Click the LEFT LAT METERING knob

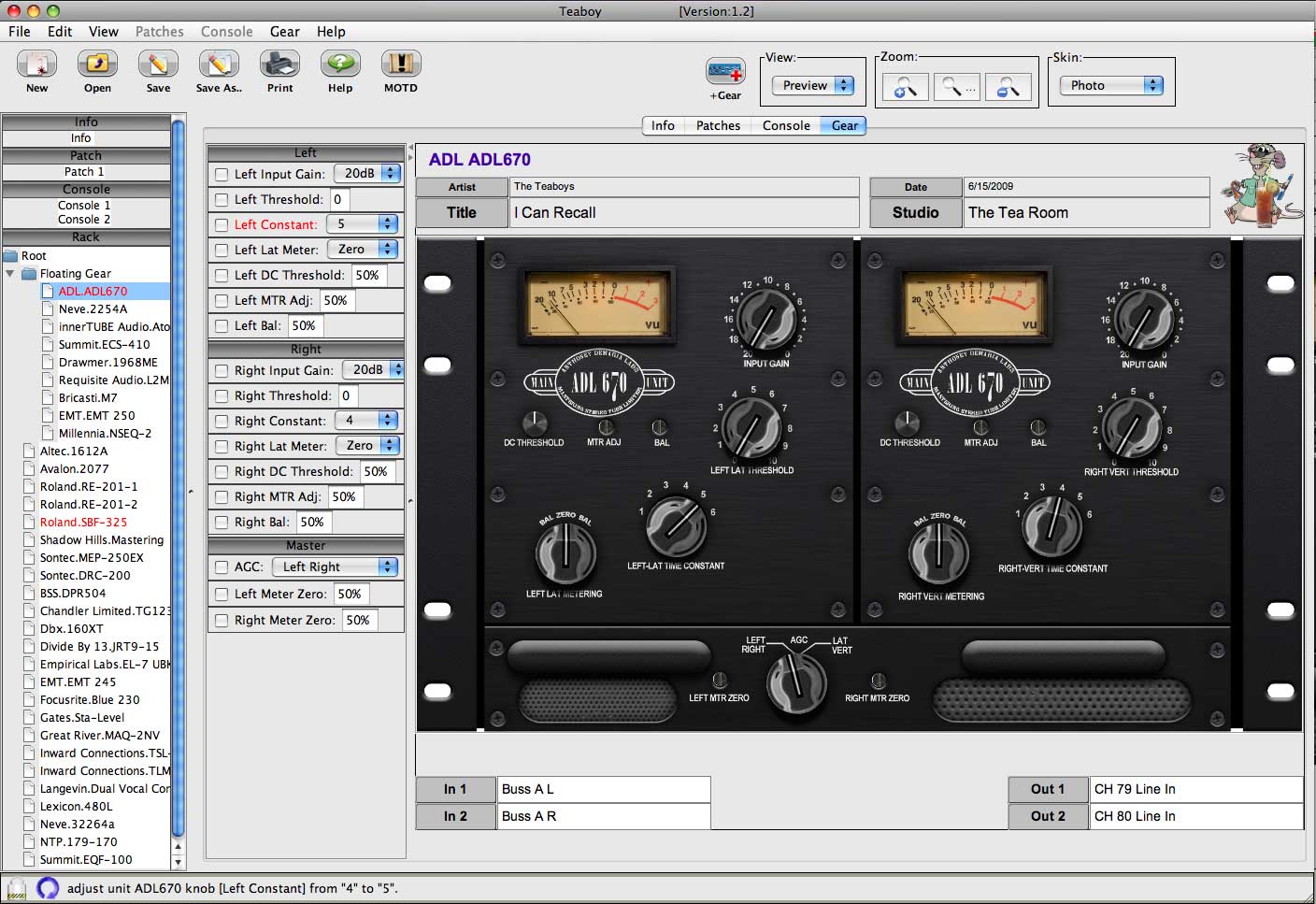pyautogui.click(x=565, y=553)
